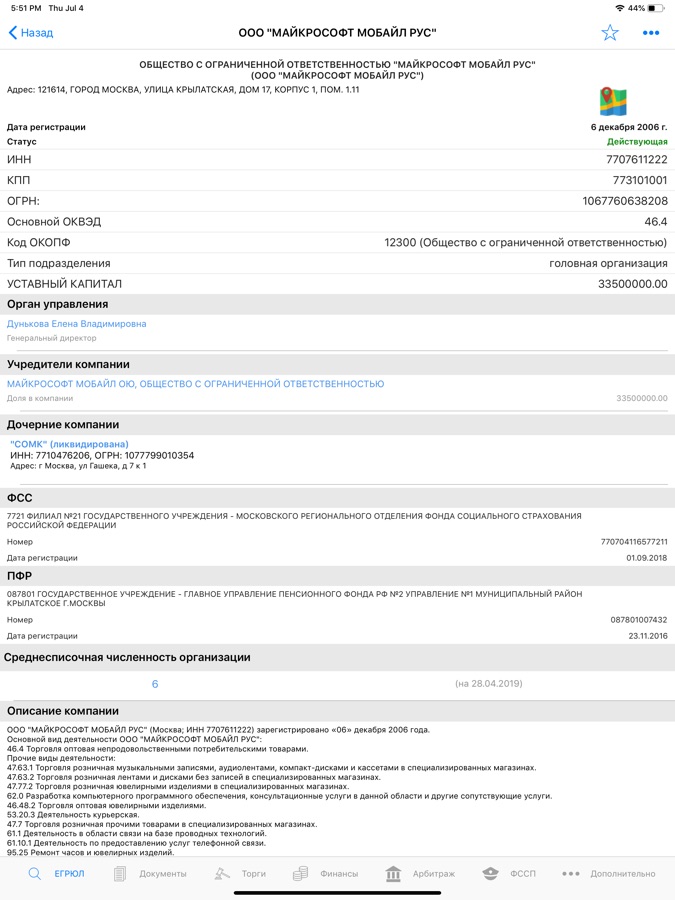Tap the employee count number 6

click(x=155, y=684)
